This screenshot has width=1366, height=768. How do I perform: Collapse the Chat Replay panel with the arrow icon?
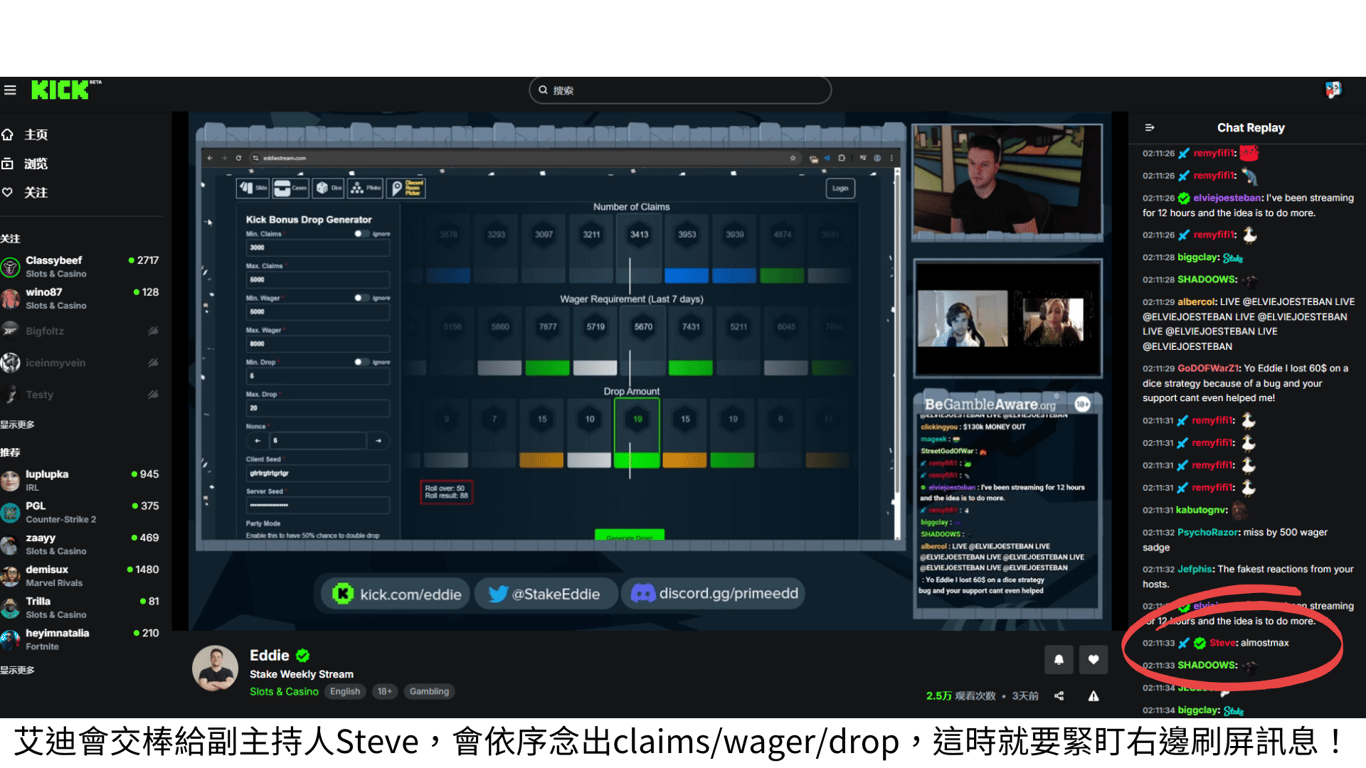[1150, 128]
